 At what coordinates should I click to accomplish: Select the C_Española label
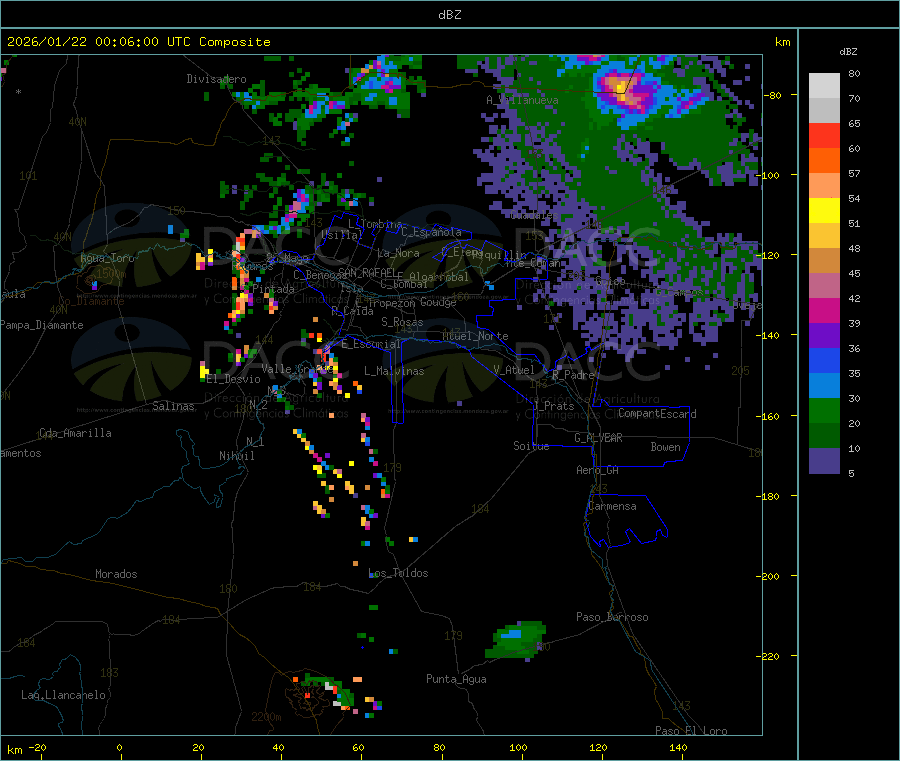[431, 232]
